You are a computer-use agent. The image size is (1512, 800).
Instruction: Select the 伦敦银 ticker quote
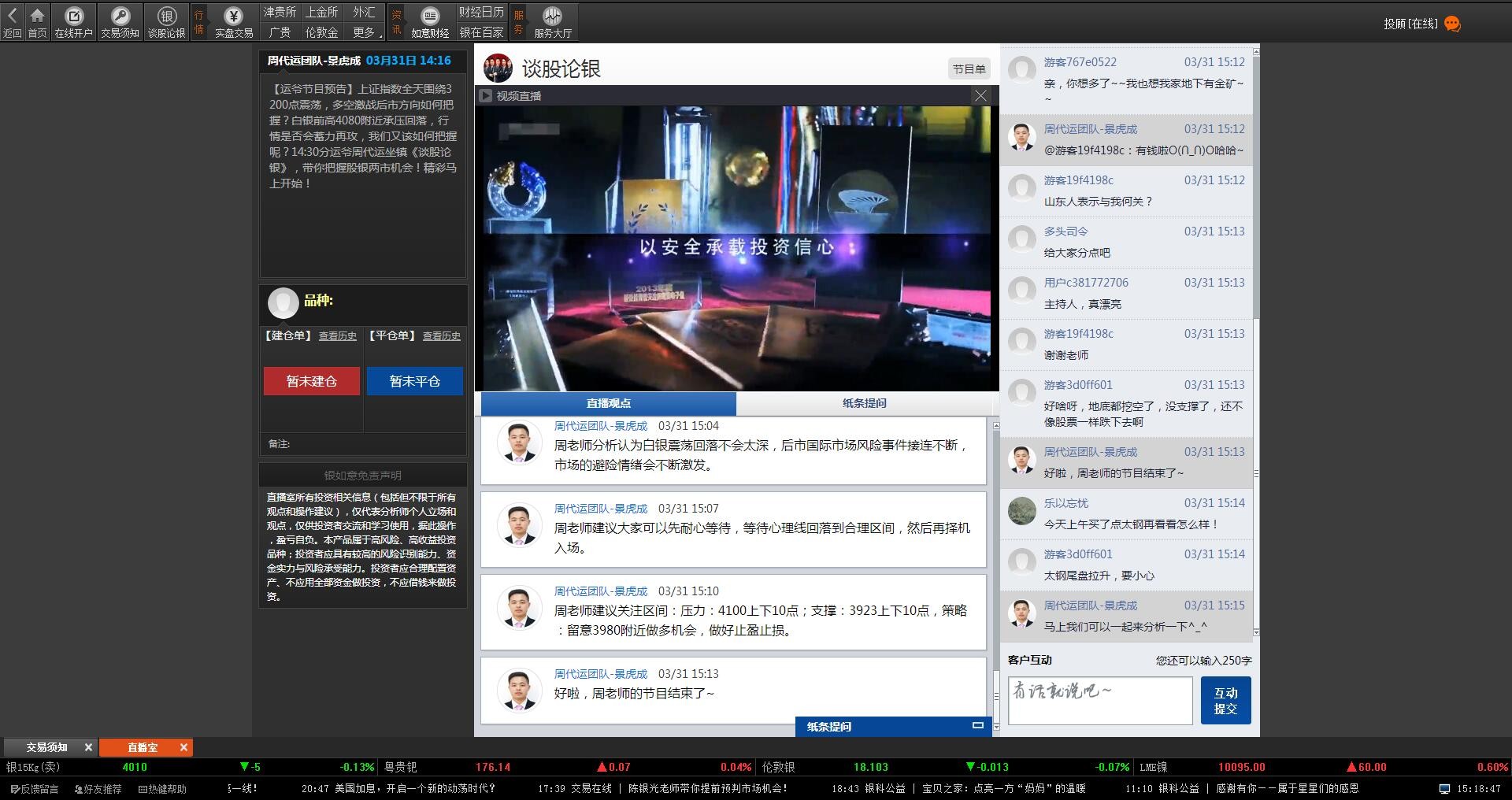tap(945, 767)
